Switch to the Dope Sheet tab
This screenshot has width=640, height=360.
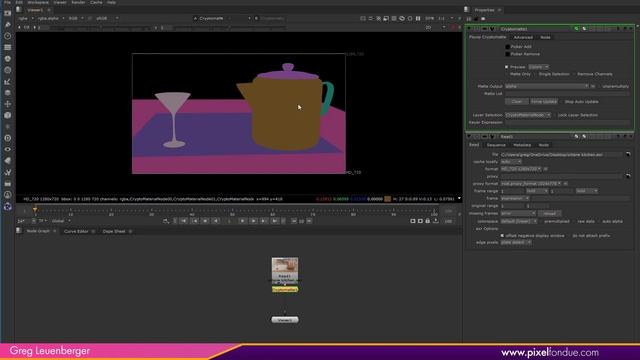coord(114,231)
